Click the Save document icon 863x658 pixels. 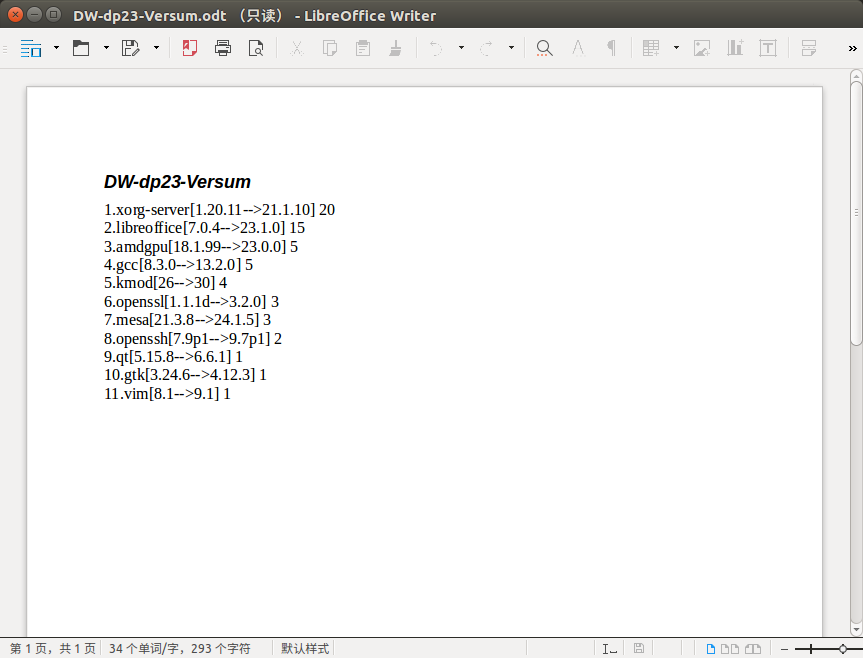click(130, 48)
